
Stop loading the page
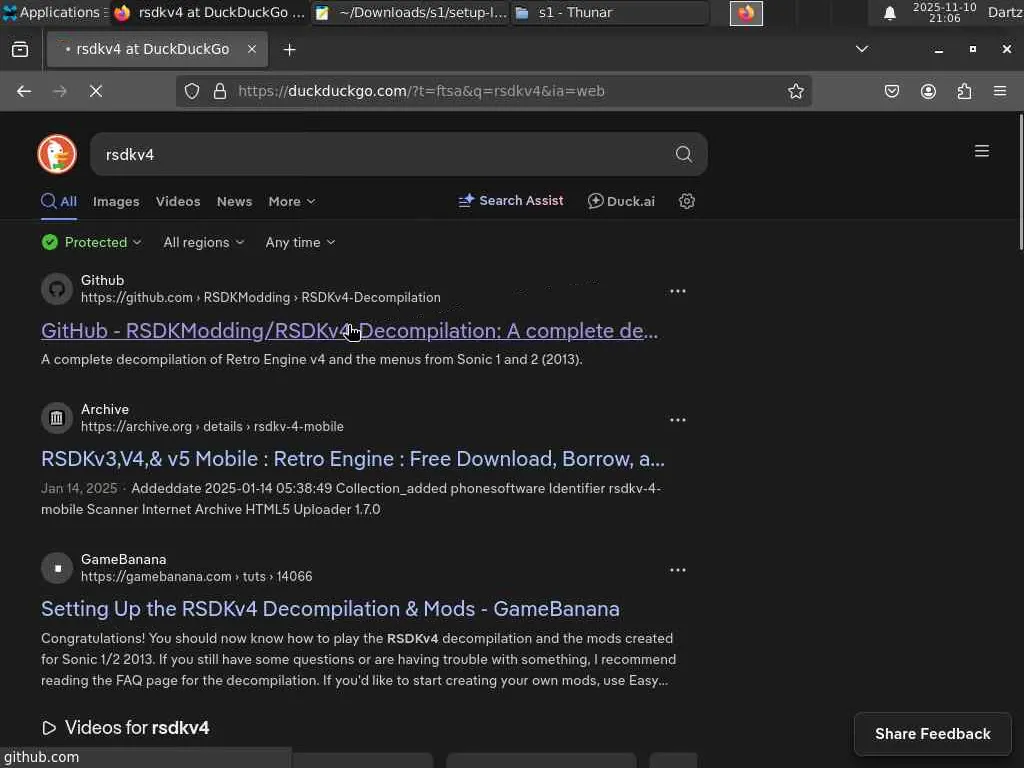tap(96, 91)
